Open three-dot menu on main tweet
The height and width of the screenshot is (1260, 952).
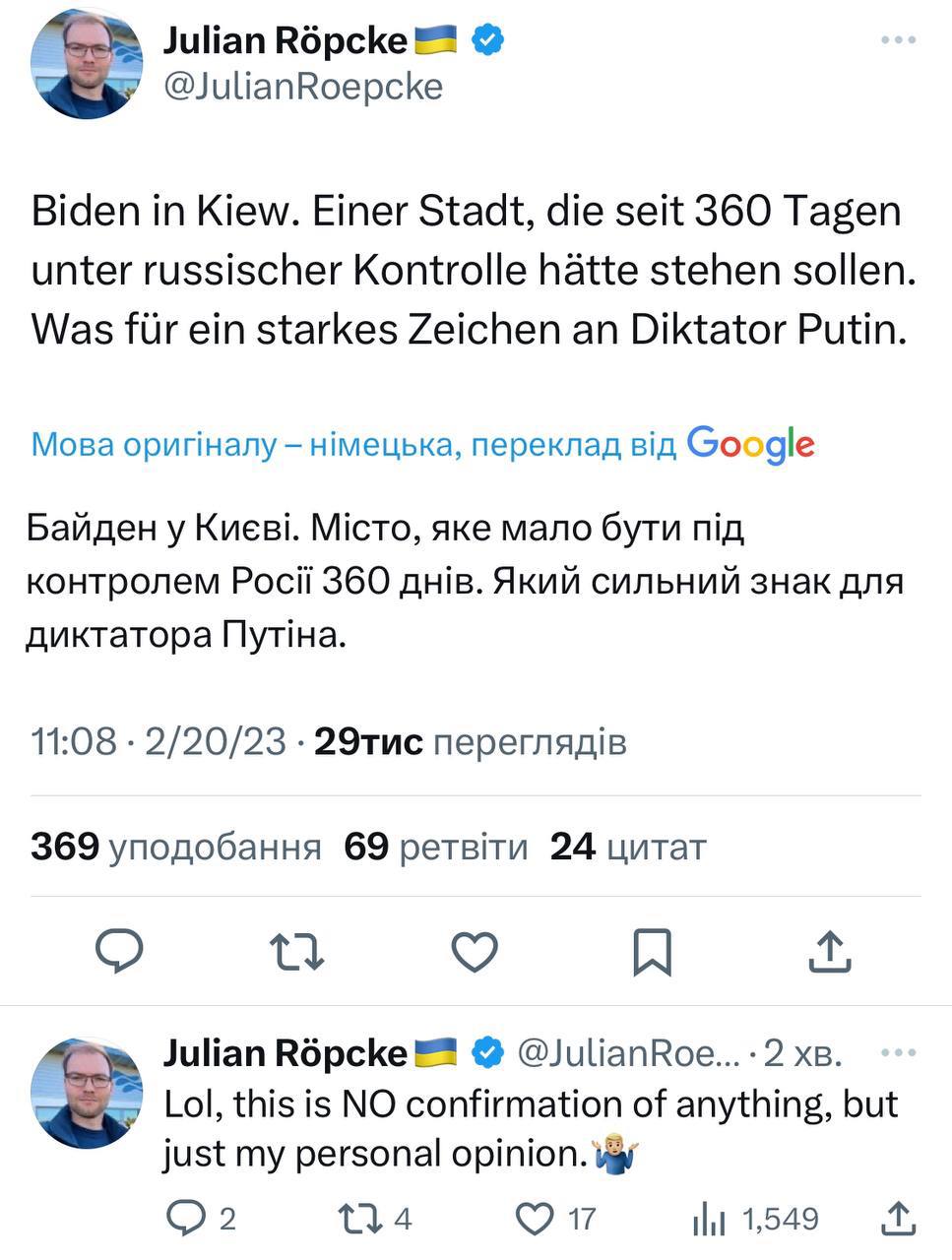point(897,40)
